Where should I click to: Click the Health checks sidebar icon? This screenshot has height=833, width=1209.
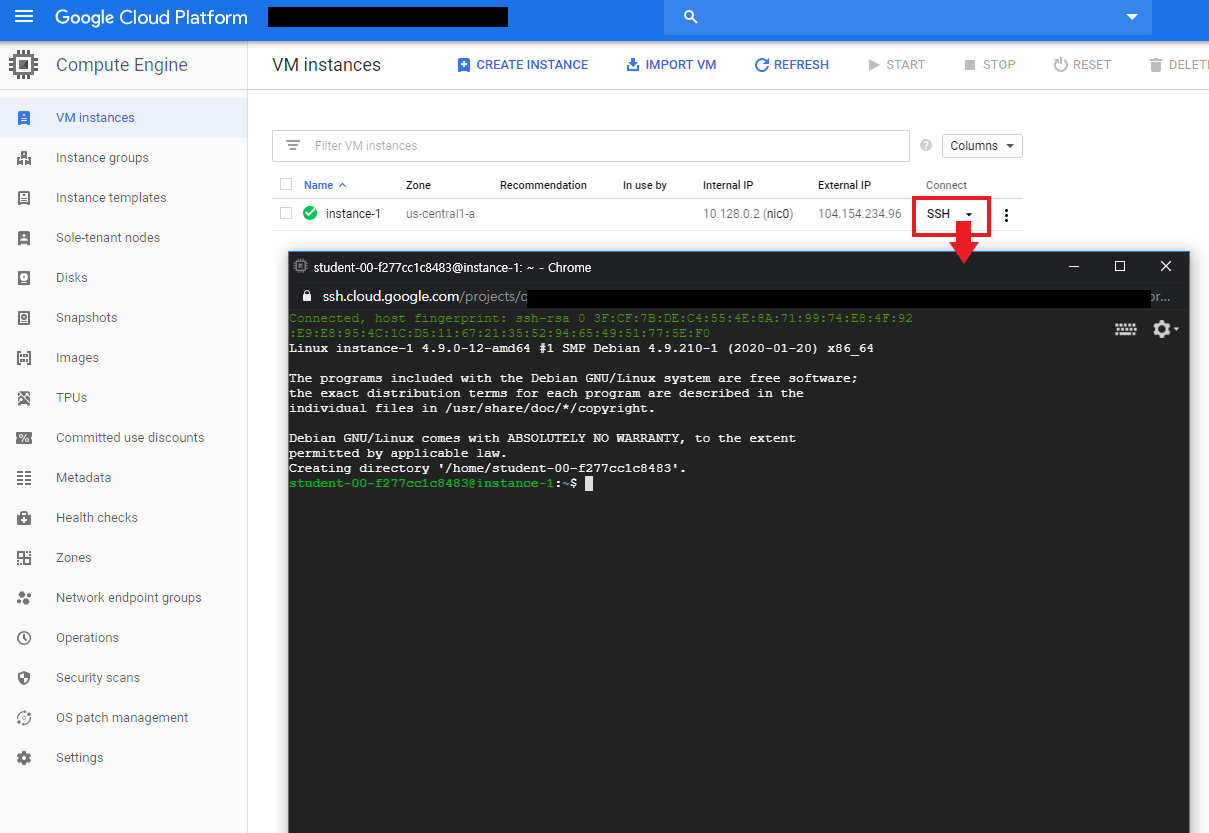pos(24,518)
